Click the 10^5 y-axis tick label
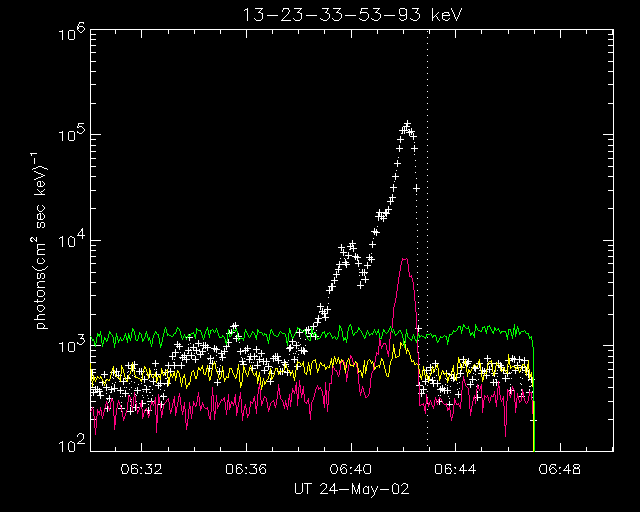This screenshot has width=640, height=512. pyautogui.click(x=70, y=135)
